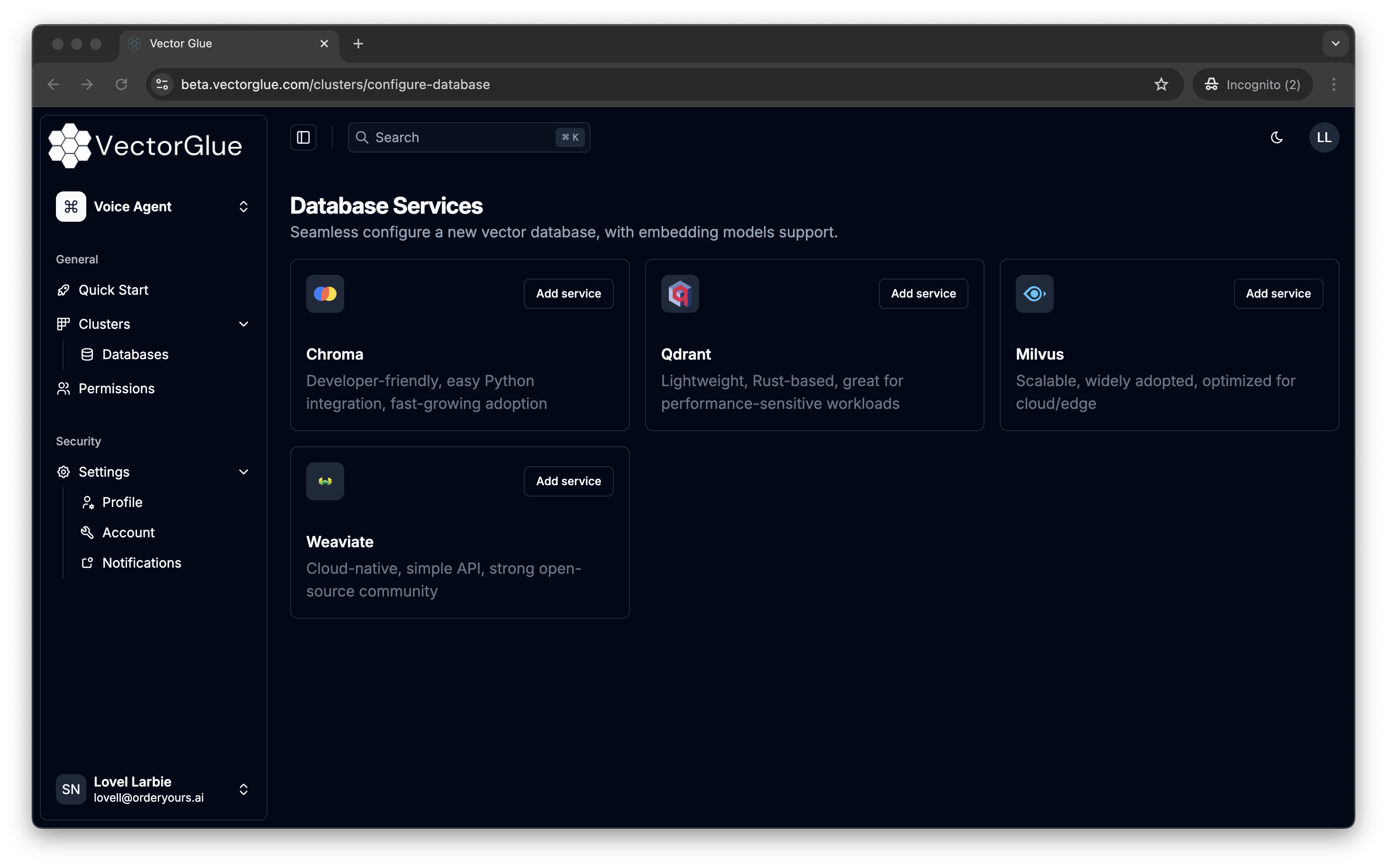Select the Profile menu item
1387x868 pixels.
(122, 501)
